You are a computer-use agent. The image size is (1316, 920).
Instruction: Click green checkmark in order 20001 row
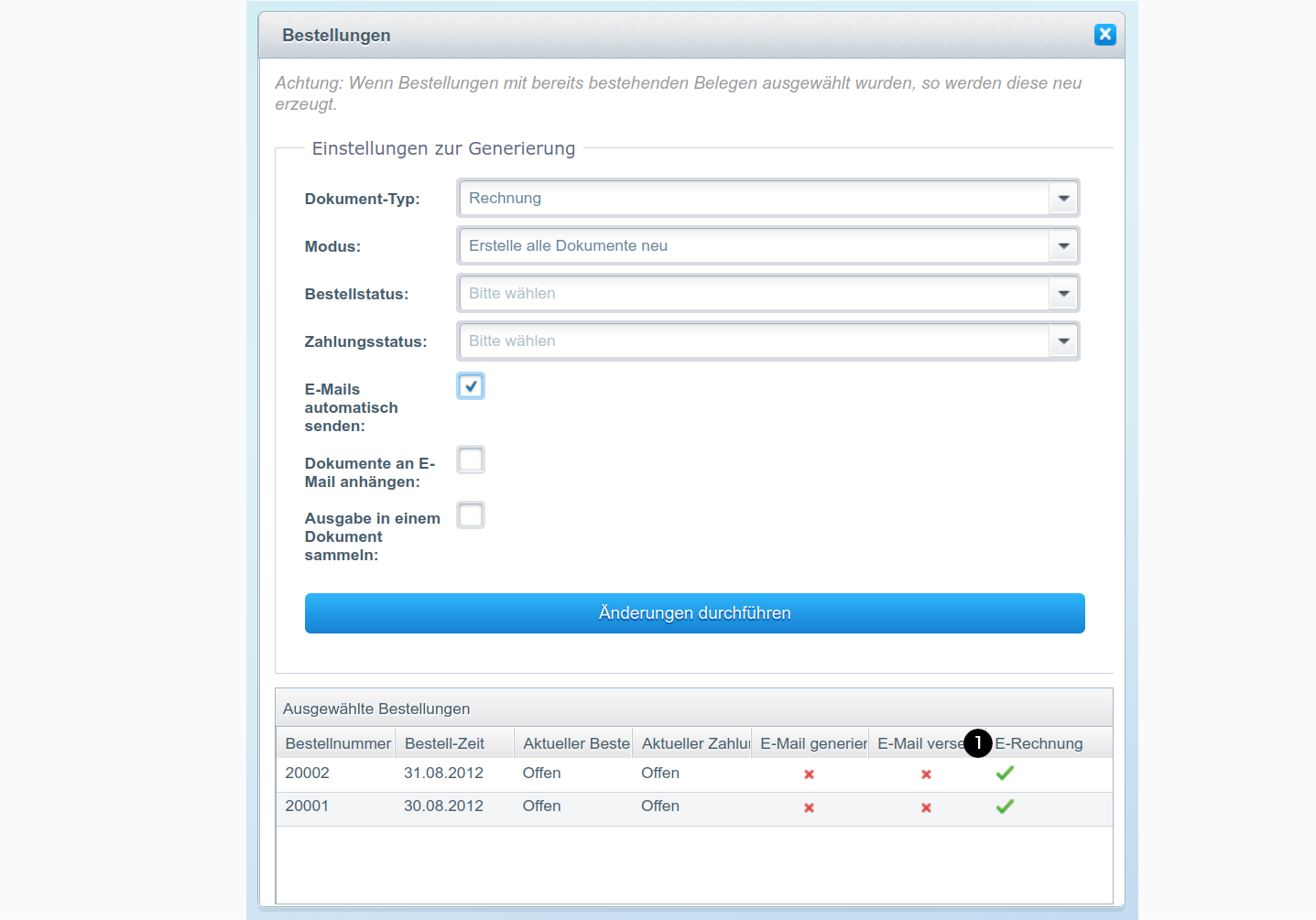(1005, 806)
